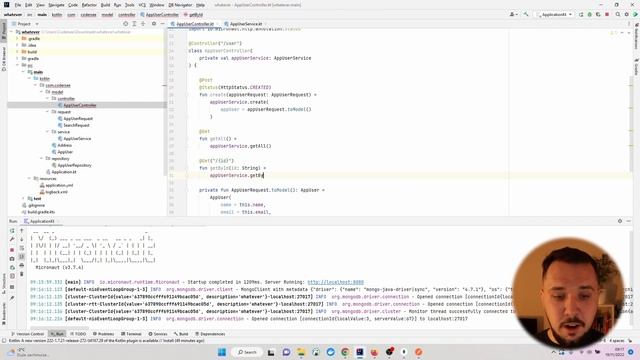Click the build hammer icon in top toolbar
The height and width of the screenshot is (360, 640).
526,14
